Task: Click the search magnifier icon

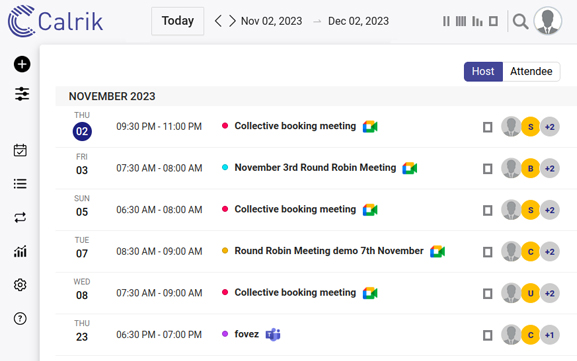Action: [x=520, y=22]
